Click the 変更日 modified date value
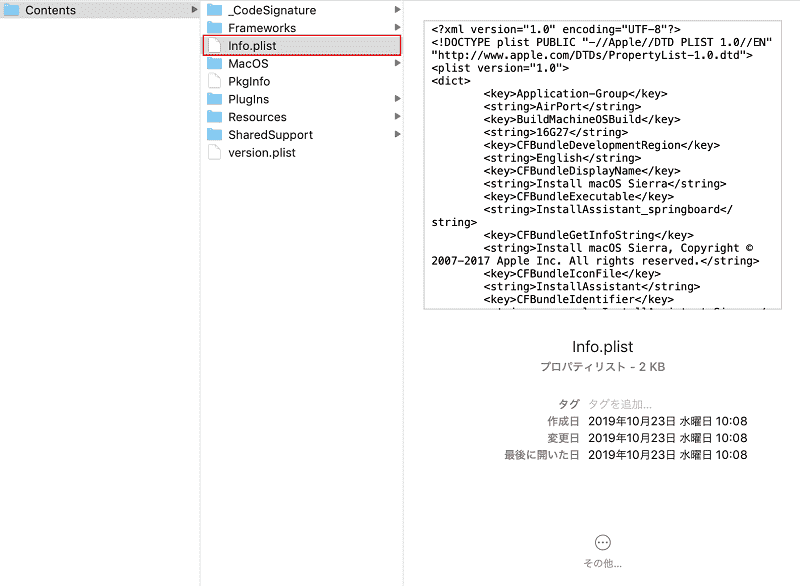The image size is (800, 586). [667, 438]
